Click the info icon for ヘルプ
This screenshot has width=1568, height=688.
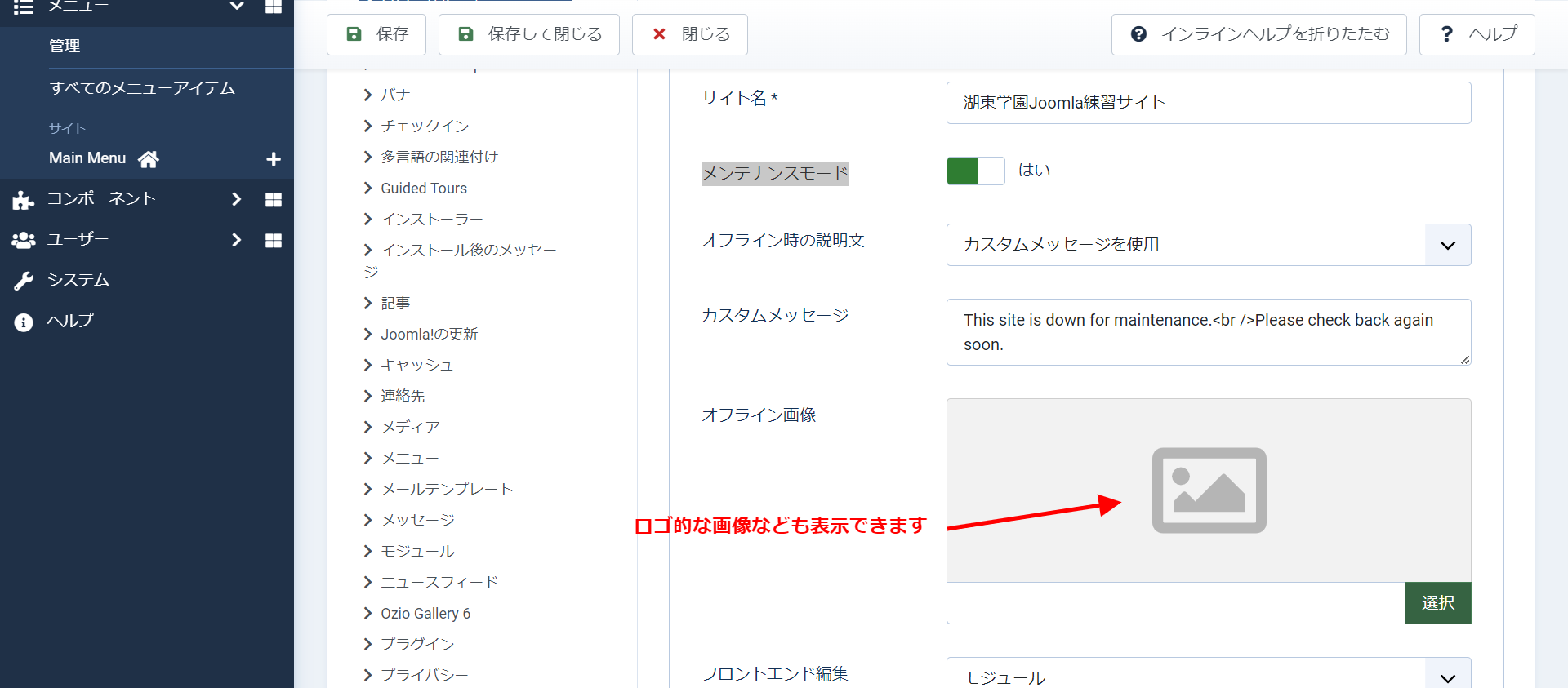click(x=24, y=322)
